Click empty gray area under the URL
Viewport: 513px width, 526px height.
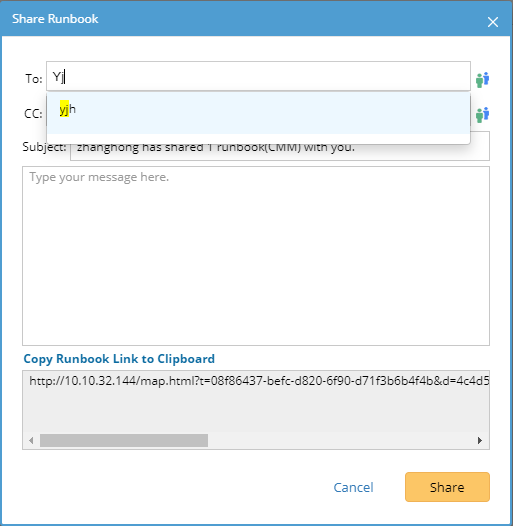point(256,411)
